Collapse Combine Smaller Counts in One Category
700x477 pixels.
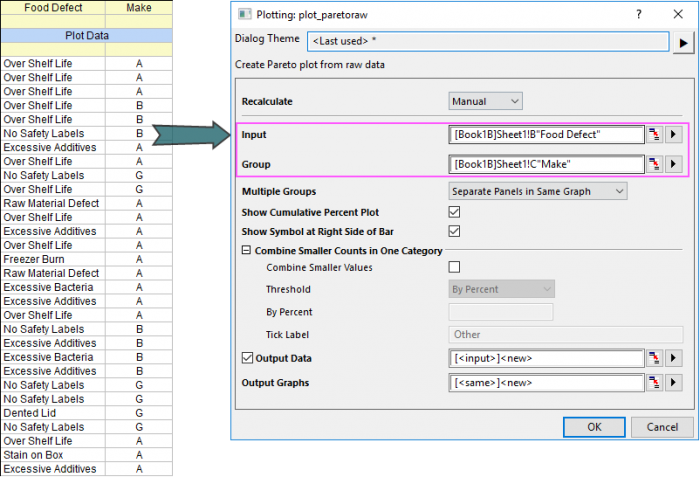pos(246,250)
